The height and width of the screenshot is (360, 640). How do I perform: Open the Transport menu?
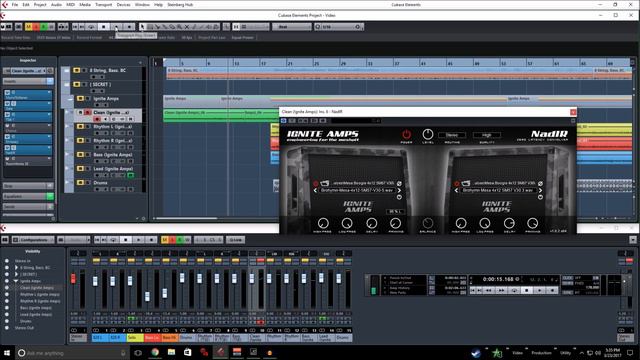tap(104, 5)
